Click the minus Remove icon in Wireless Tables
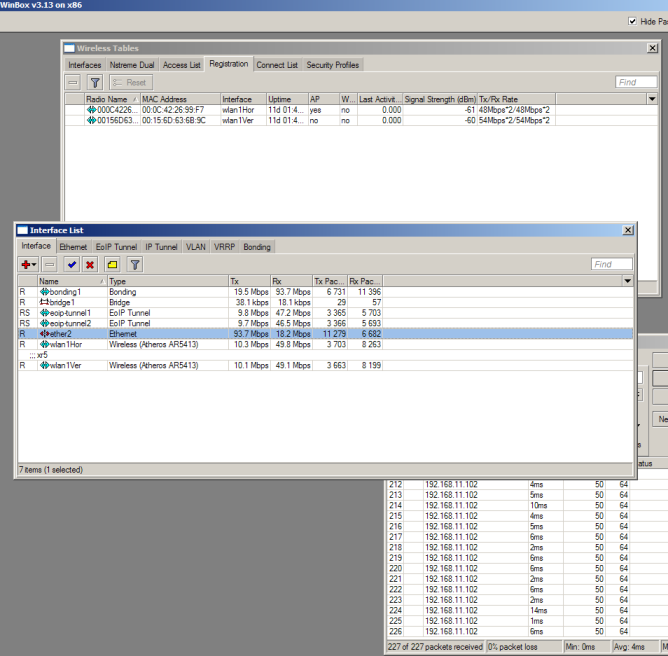This screenshot has width=668, height=656. point(73,82)
